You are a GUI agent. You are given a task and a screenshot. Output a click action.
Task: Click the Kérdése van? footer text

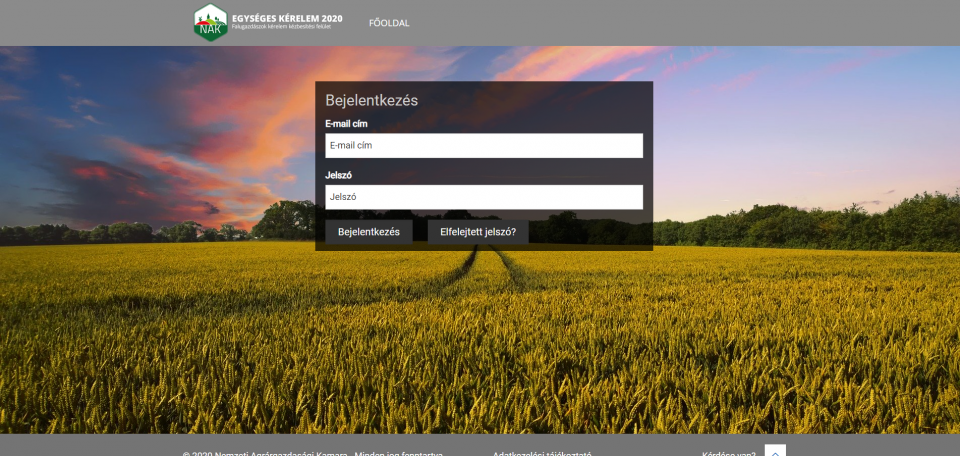point(729,453)
